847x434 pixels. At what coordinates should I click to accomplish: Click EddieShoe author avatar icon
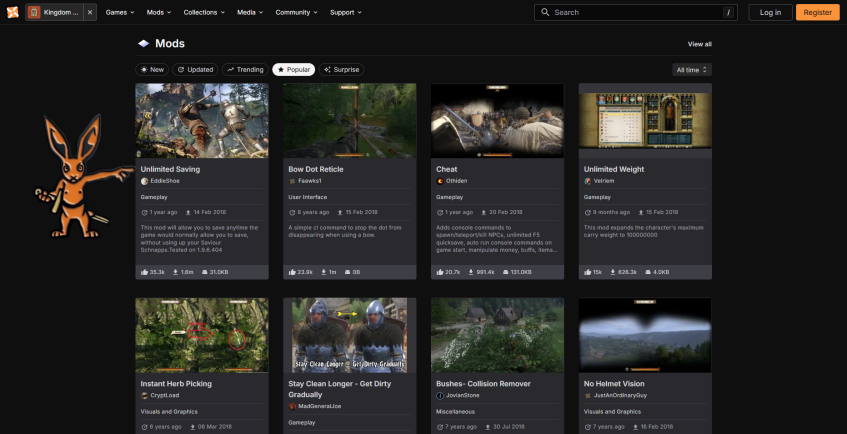click(144, 181)
